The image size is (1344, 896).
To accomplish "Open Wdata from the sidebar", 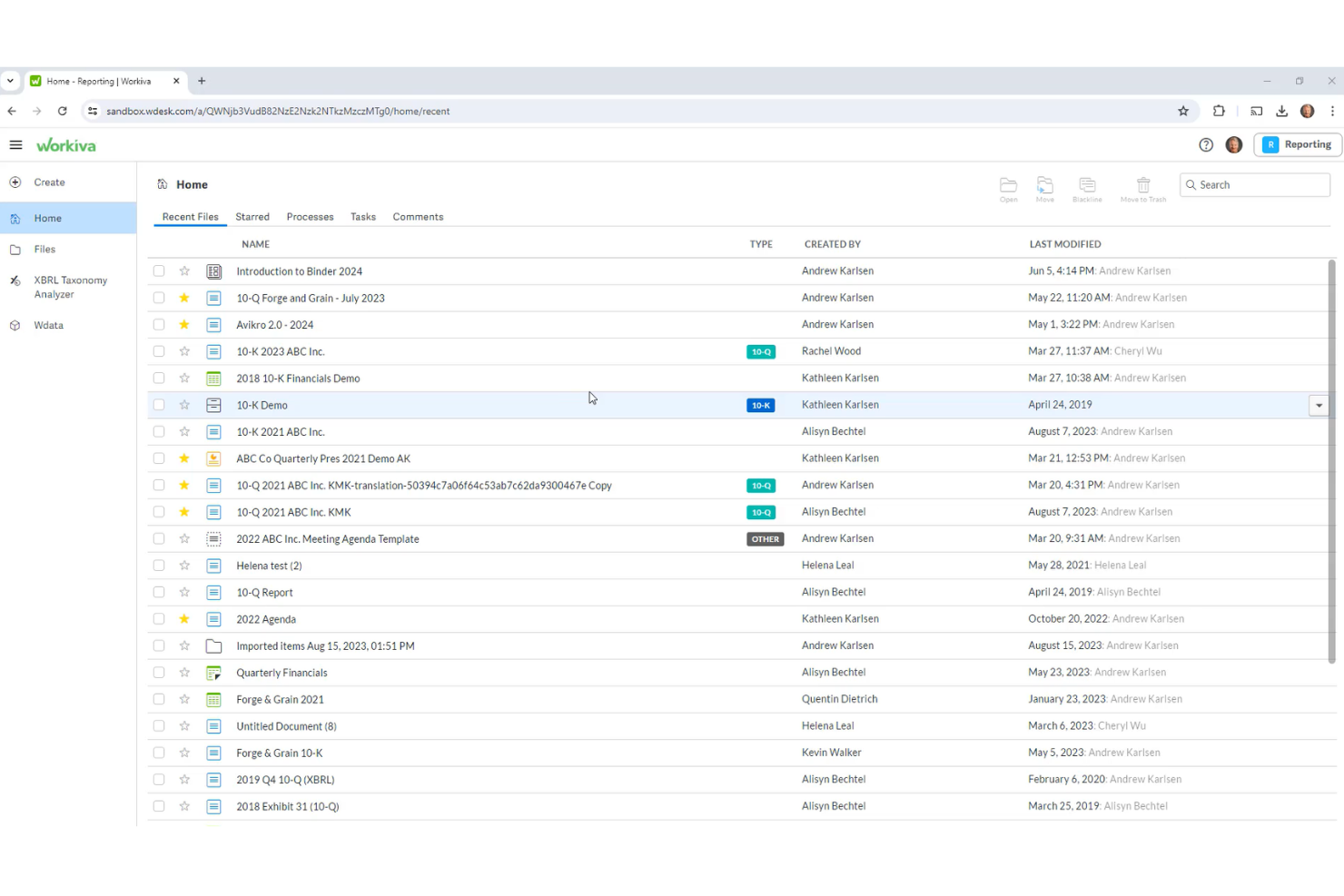I will [x=47, y=325].
